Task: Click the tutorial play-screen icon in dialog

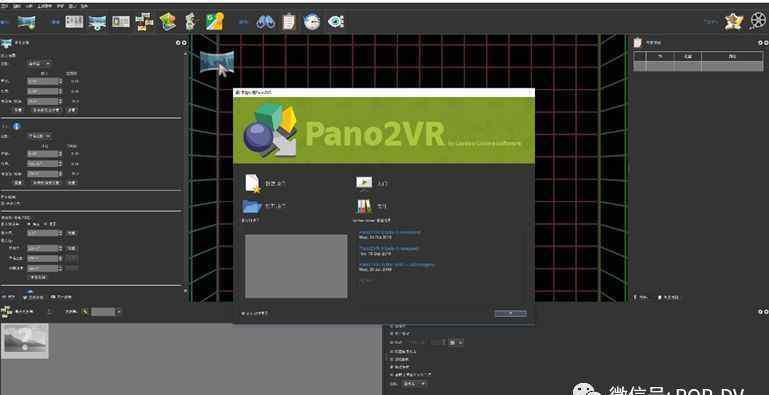Action: coord(364,183)
